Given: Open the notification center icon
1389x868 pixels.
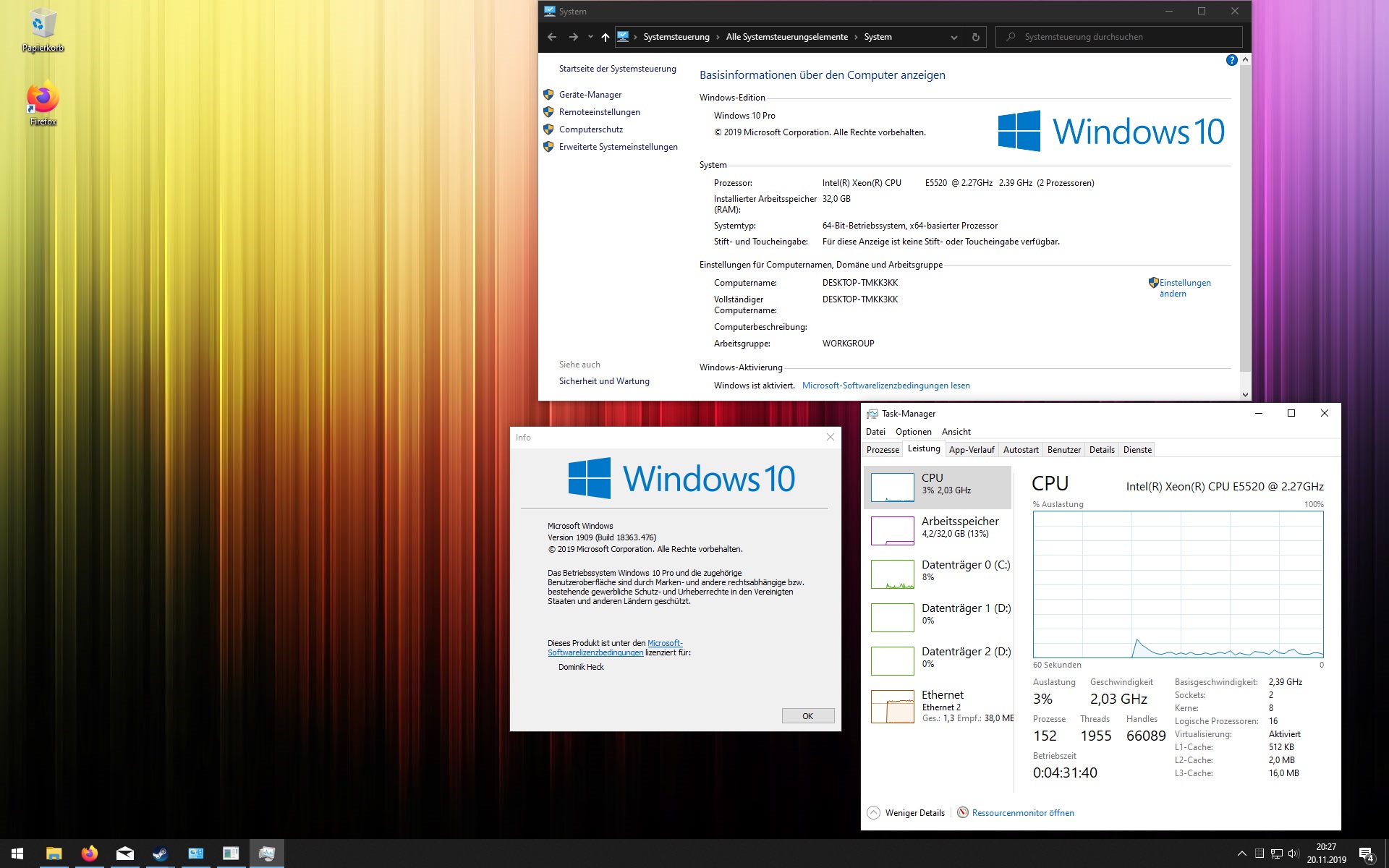Looking at the screenshot, I should 1366,854.
